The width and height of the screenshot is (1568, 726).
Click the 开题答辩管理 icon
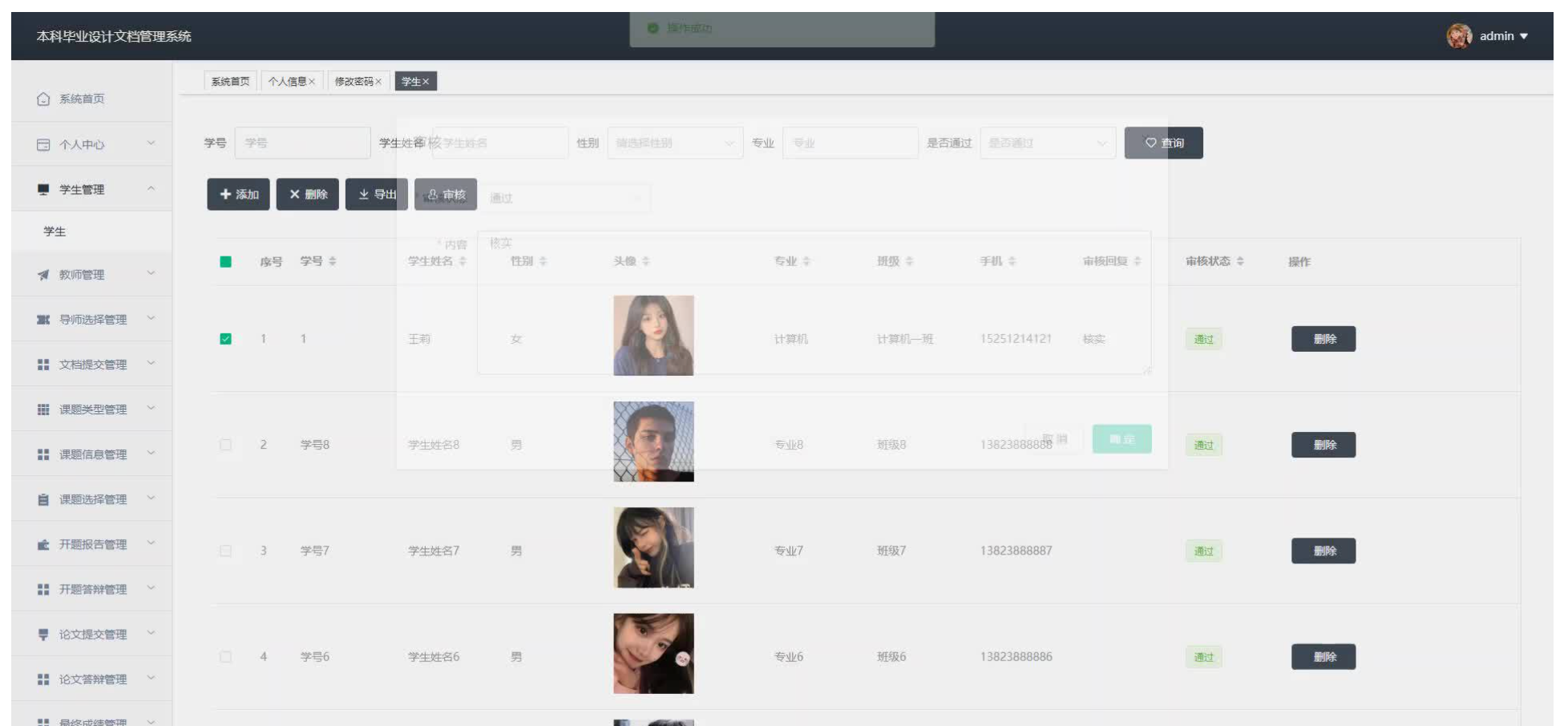click(43, 589)
